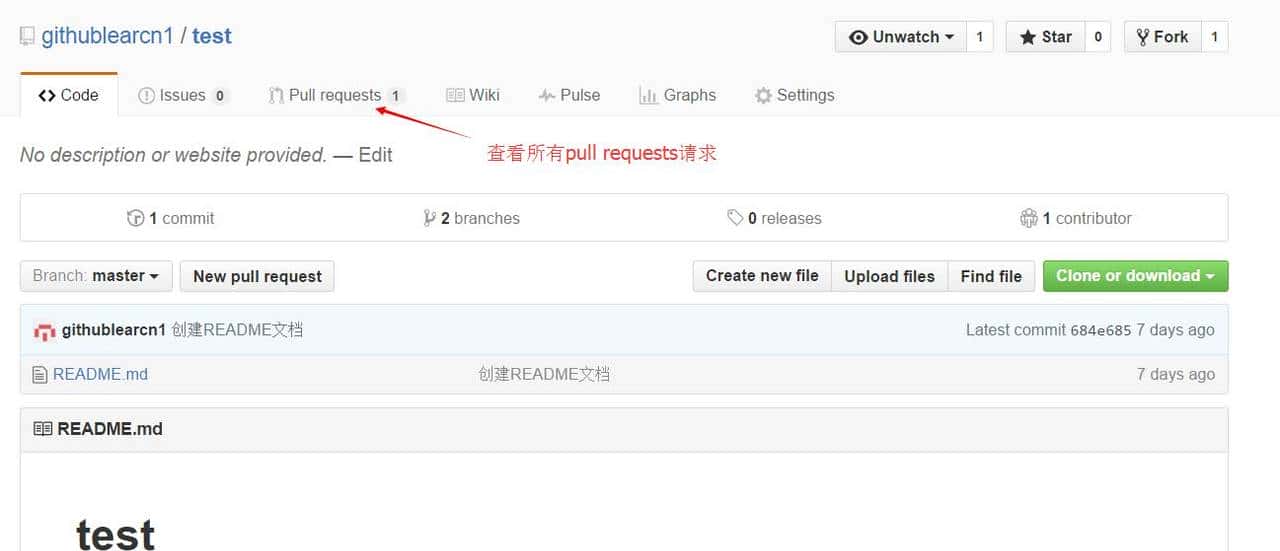
Task: Open the Pull requests tab
Action: pos(334,95)
